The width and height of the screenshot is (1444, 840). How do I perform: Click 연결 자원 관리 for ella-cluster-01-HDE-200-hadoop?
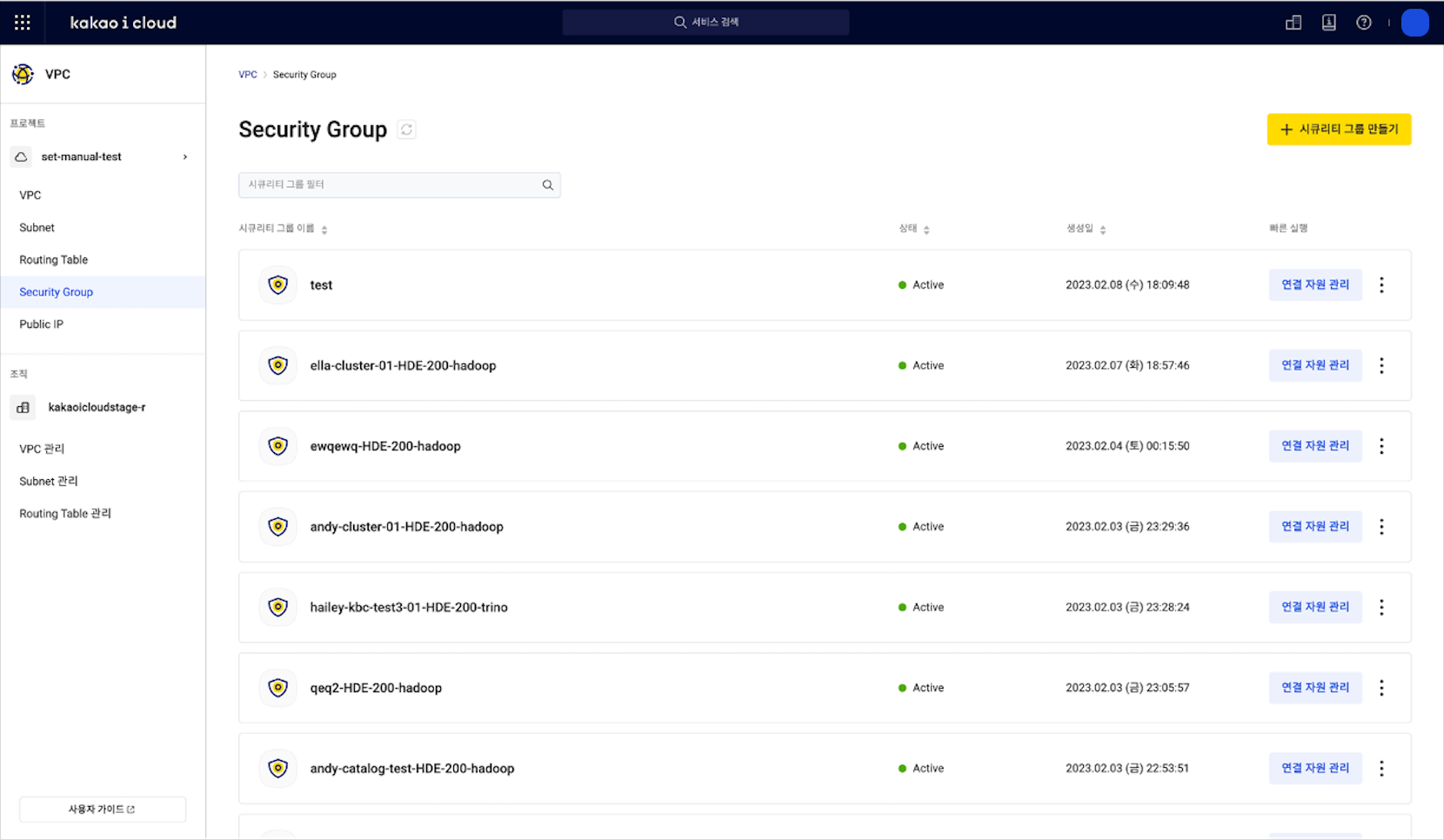pyautogui.click(x=1315, y=365)
